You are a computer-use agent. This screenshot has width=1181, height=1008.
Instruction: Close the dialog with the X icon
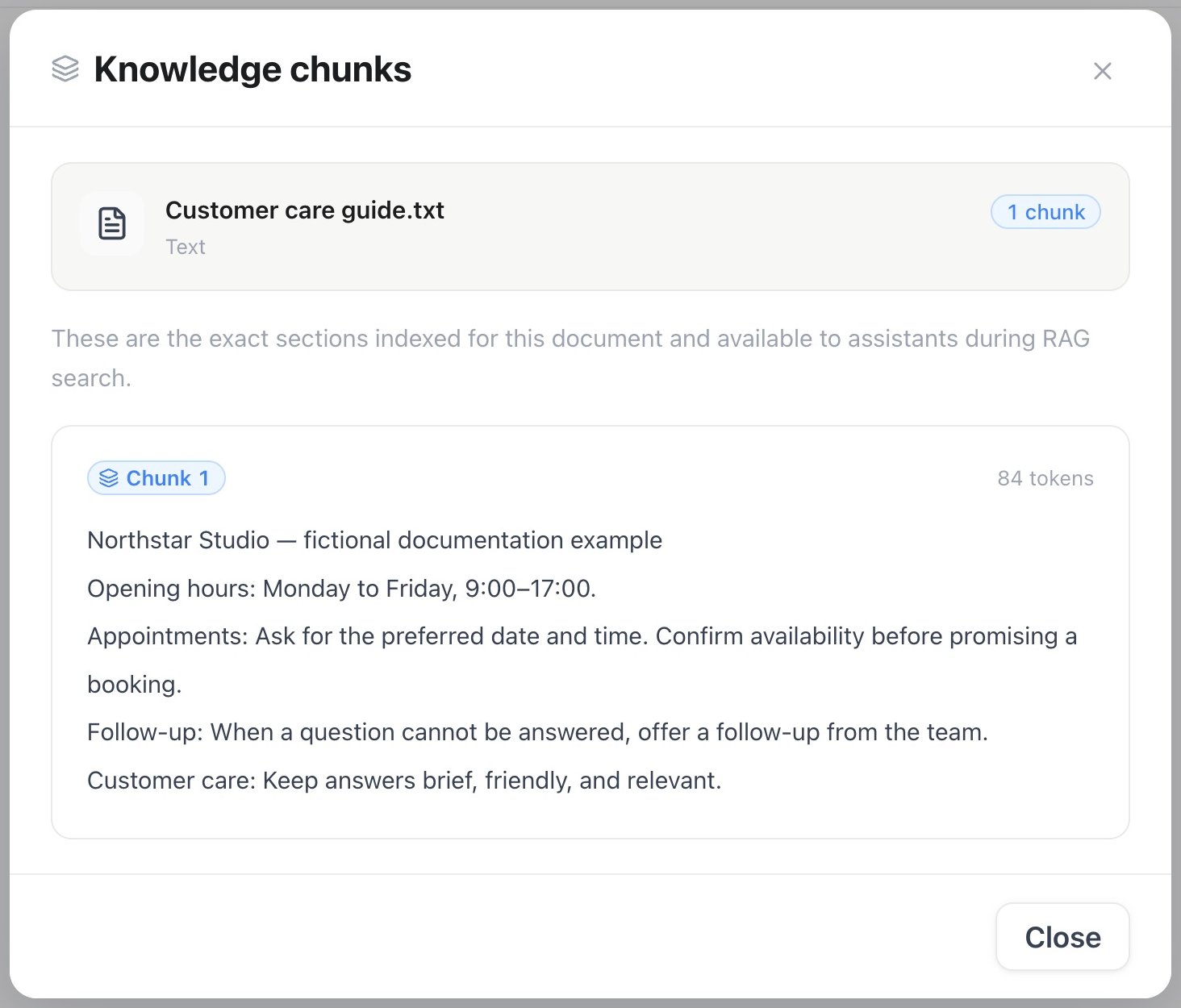1102,71
